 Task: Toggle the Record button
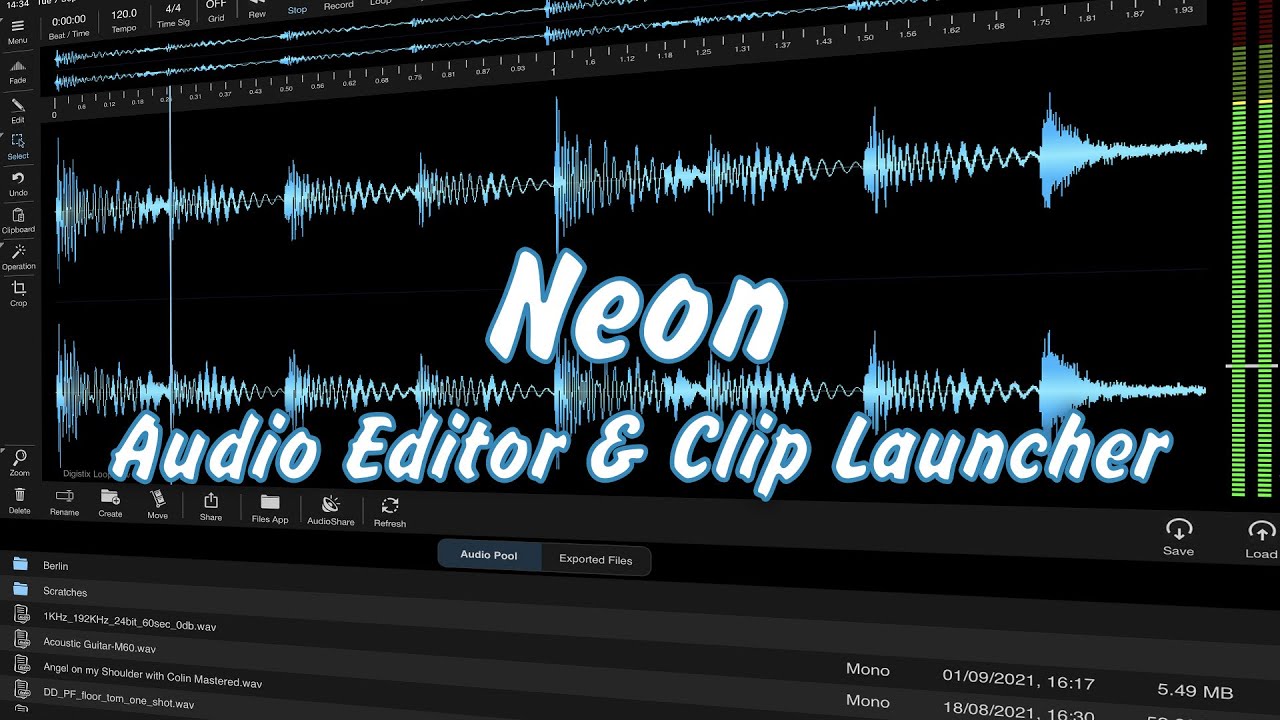click(338, 5)
